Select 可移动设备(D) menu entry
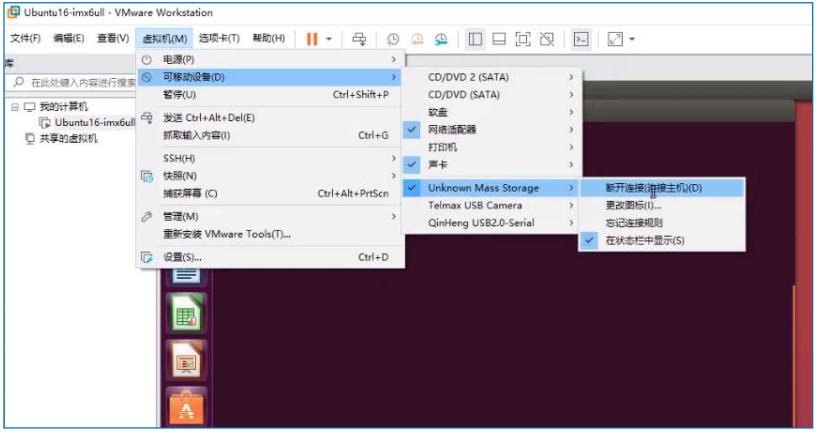Viewport: 819px width, 434px height. click(271, 77)
